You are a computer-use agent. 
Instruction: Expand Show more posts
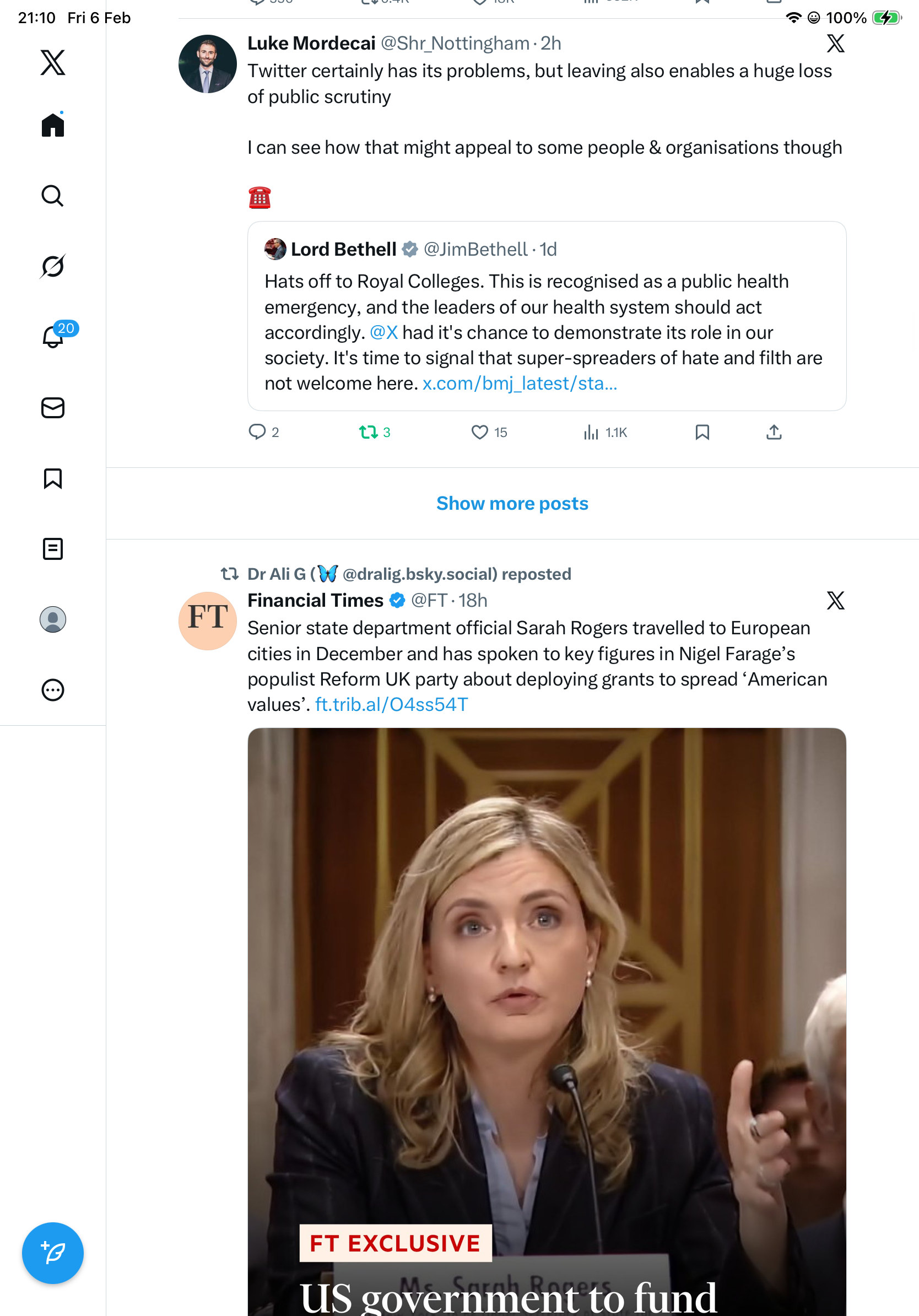(x=512, y=503)
